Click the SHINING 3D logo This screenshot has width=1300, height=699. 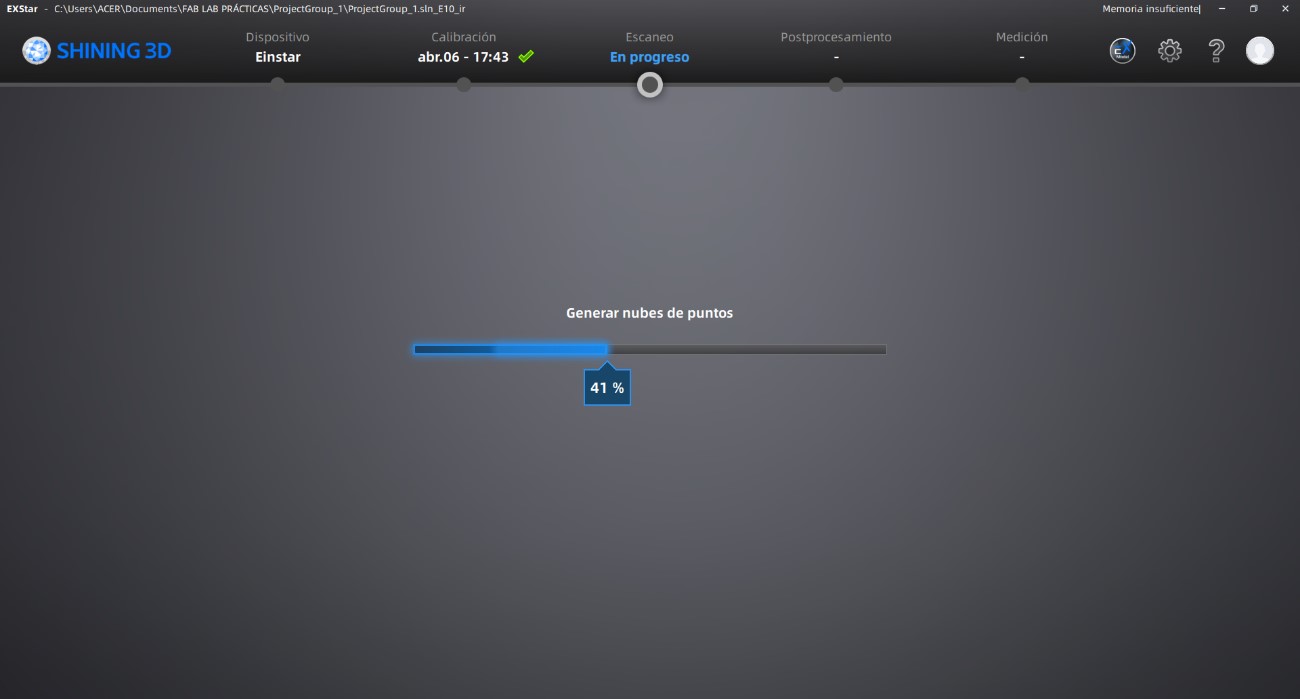pos(97,50)
